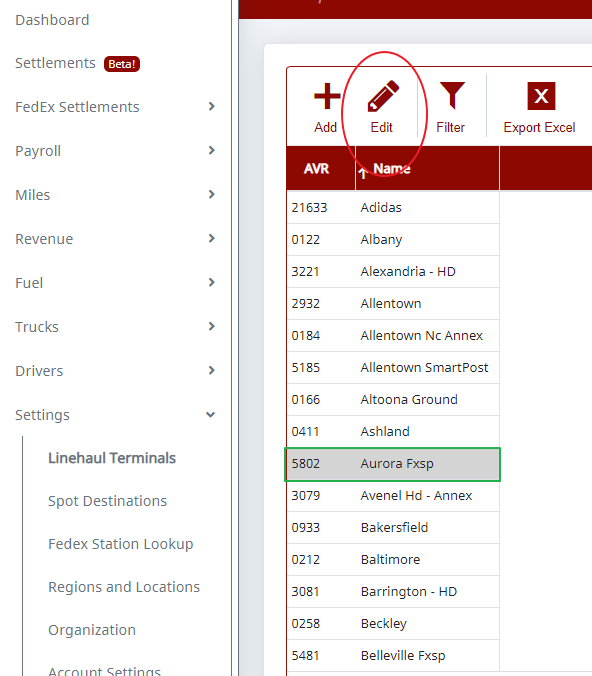Select Allentown SmartPost row
The width and height of the screenshot is (592, 676).
click(393, 367)
